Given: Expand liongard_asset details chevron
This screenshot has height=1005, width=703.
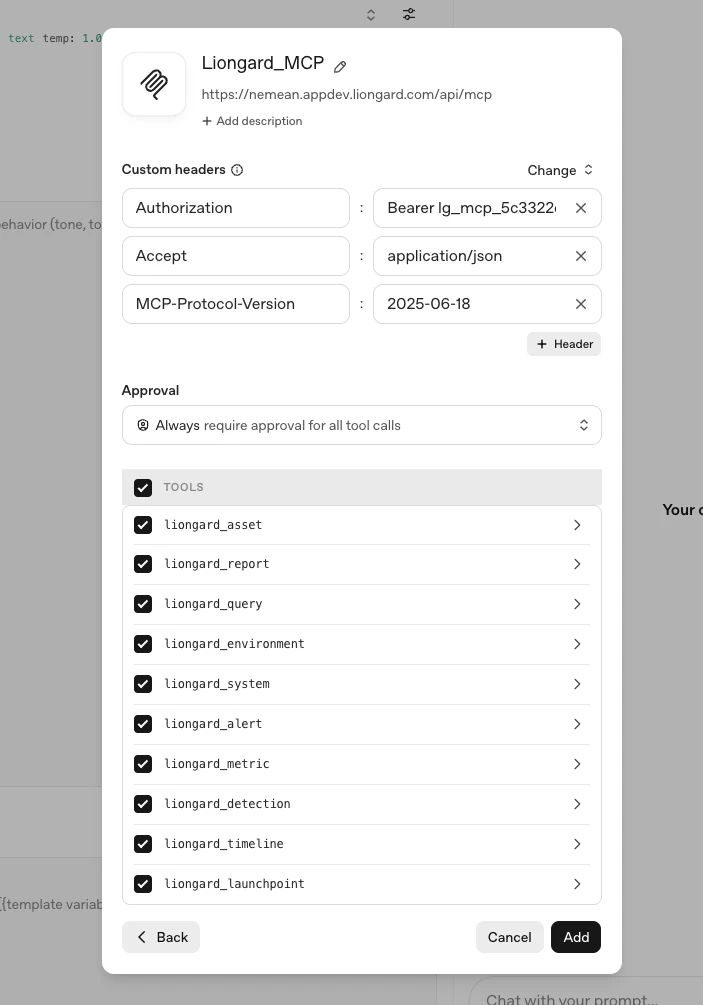Looking at the screenshot, I should [577, 525].
